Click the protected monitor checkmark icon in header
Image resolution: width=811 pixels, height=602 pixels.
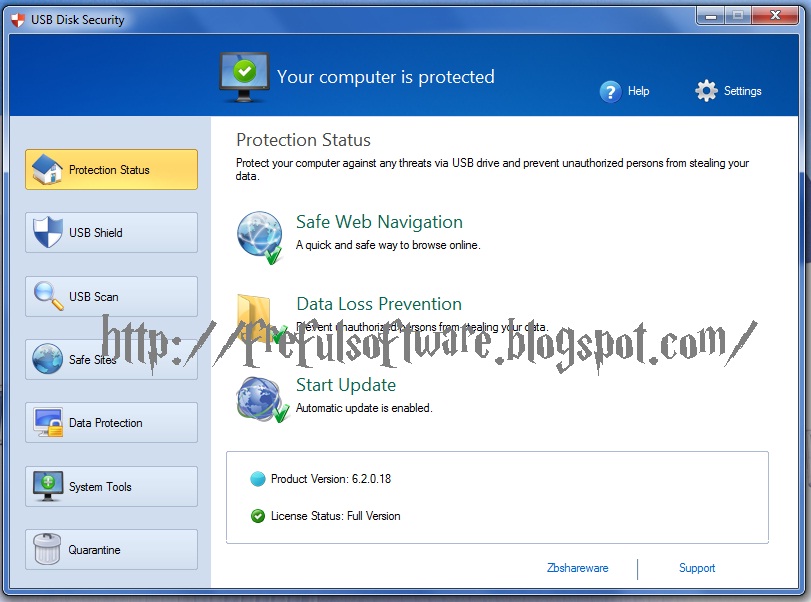244,78
